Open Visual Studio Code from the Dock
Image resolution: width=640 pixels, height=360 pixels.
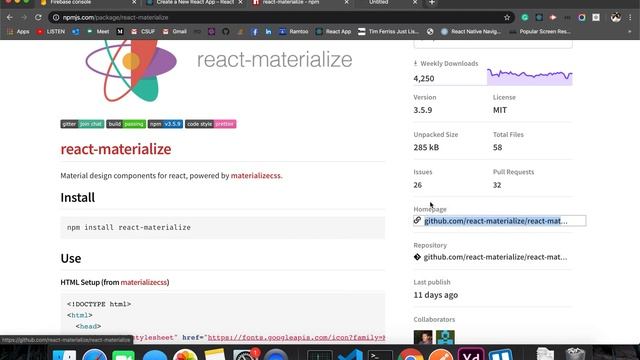pyautogui.click(x=350, y=355)
